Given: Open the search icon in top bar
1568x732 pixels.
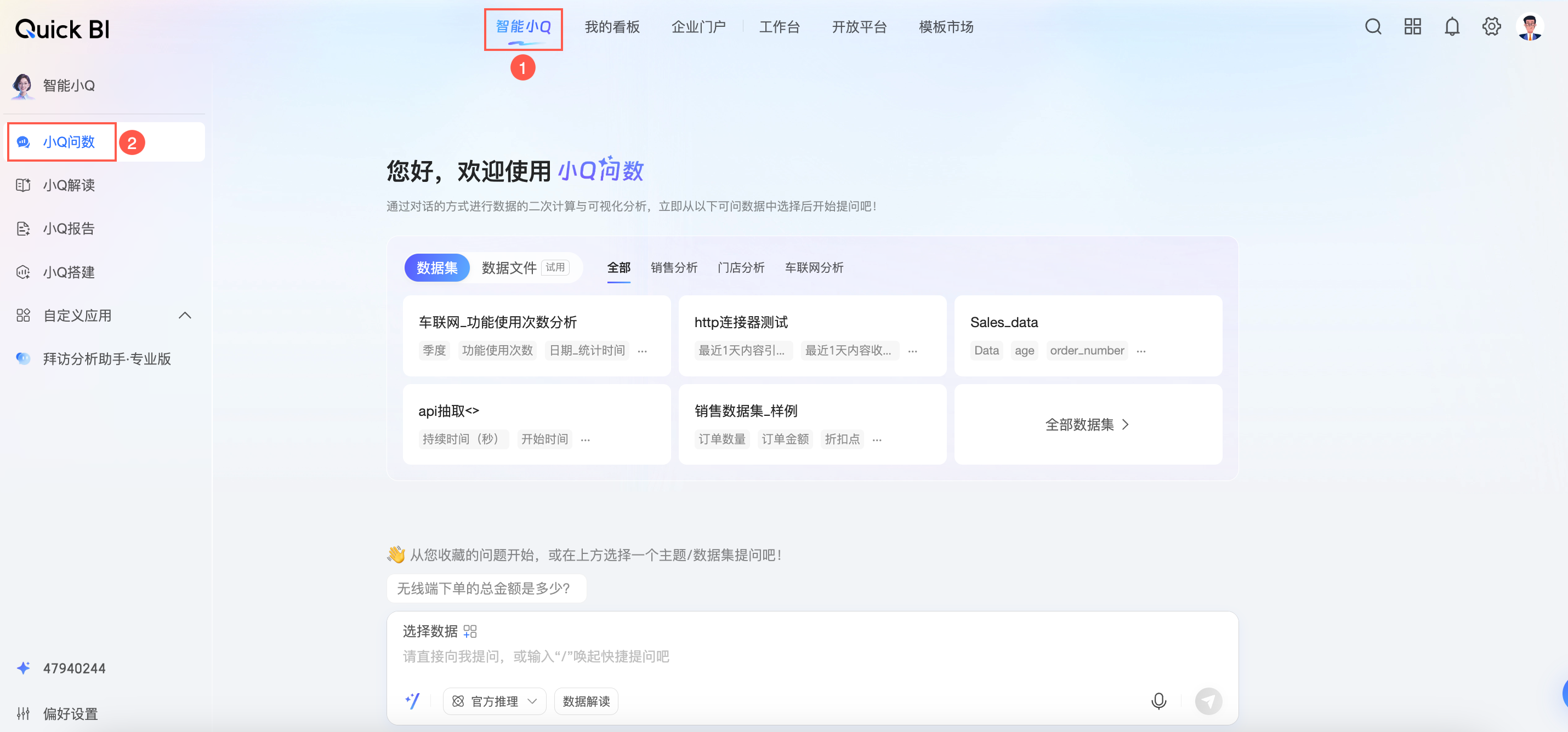Looking at the screenshot, I should pyautogui.click(x=1373, y=27).
